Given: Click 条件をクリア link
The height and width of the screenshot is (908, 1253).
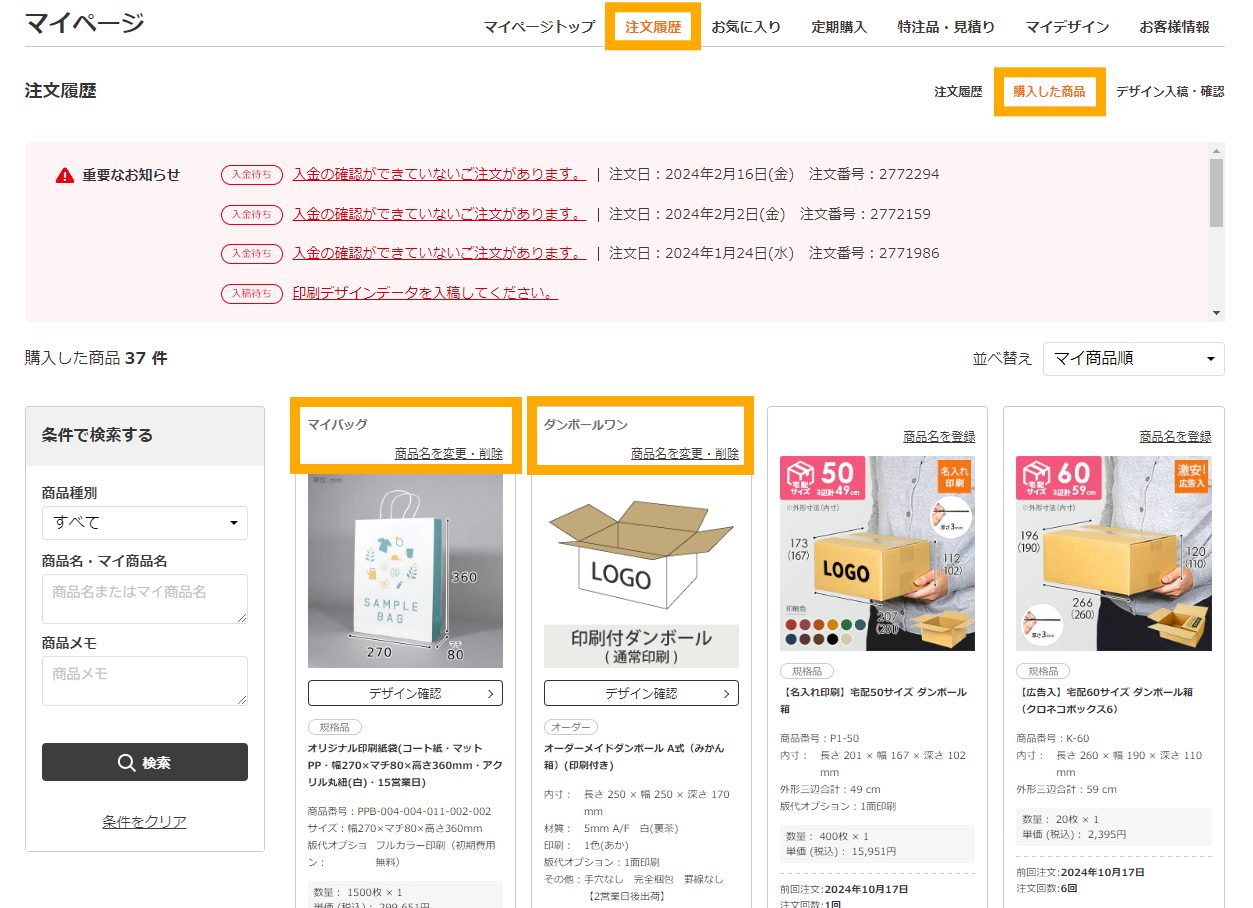Looking at the screenshot, I should coord(144,822).
